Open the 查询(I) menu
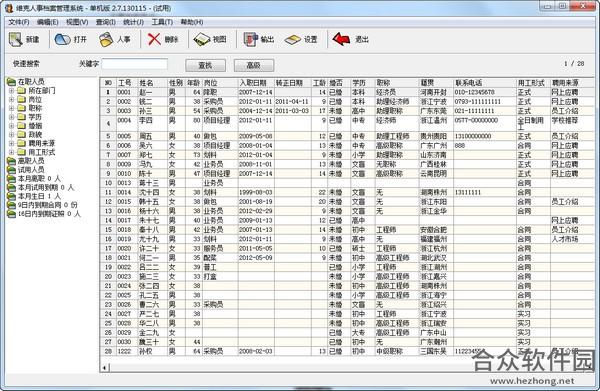The image size is (600, 391). [x=106, y=22]
